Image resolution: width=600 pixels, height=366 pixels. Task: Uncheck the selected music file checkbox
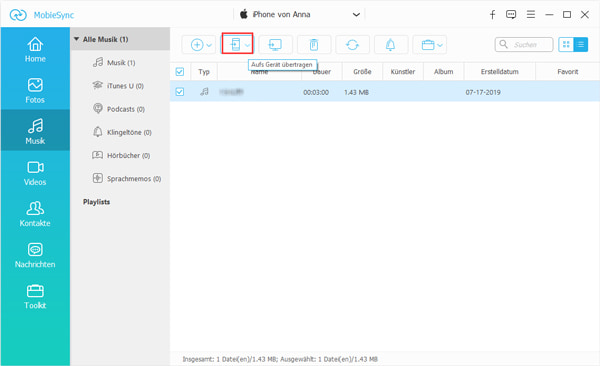(x=179, y=92)
